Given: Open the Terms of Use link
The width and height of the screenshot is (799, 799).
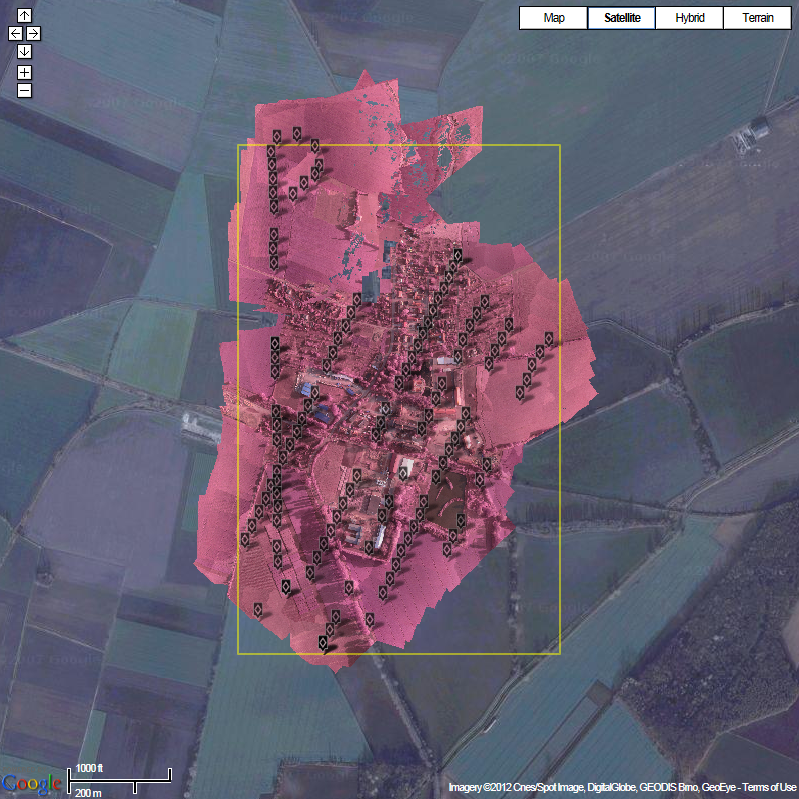Looking at the screenshot, I should point(768,787).
